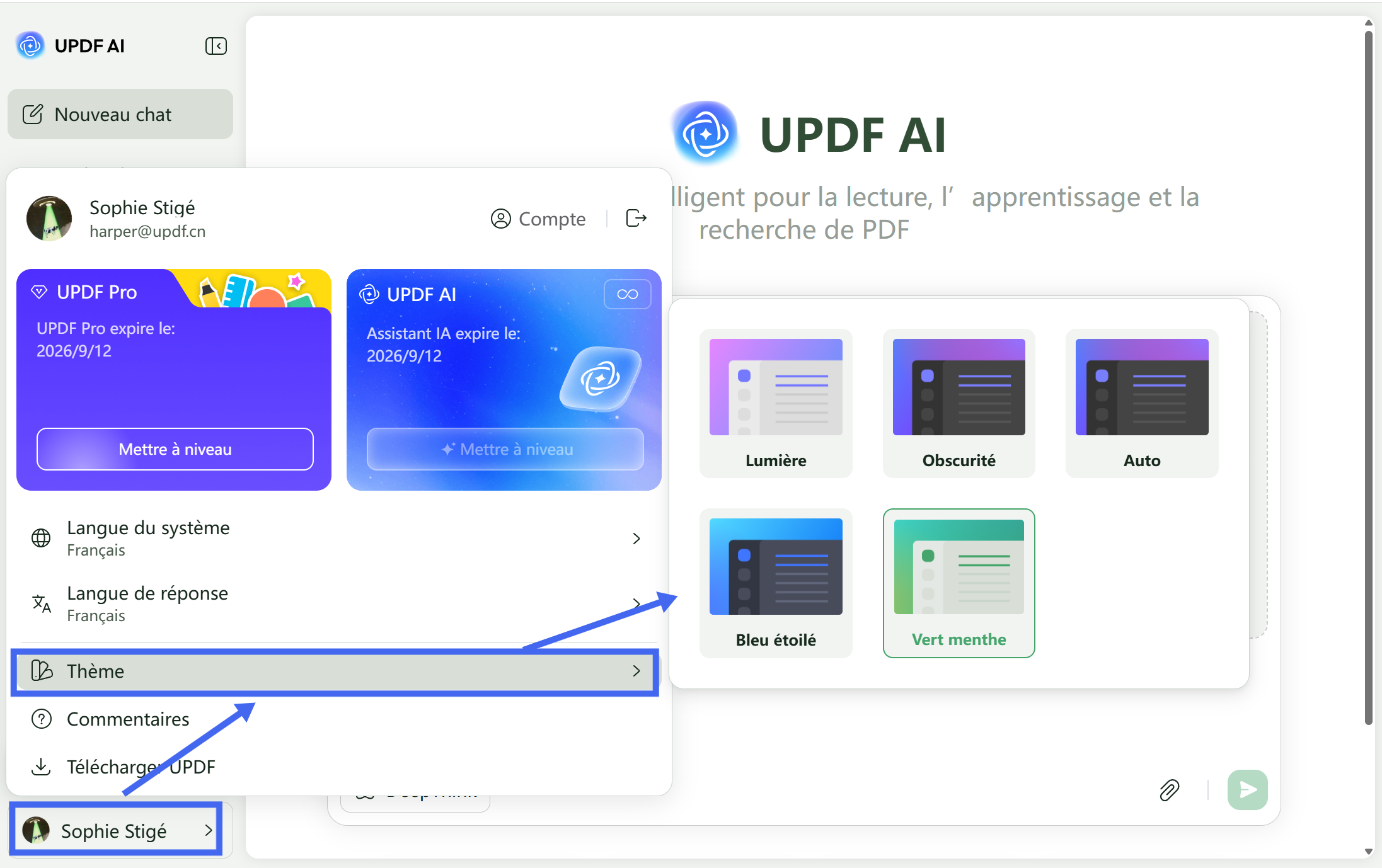This screenshot has width=1382, height=868.
Task: Select the Lumière theme option
Action: tap(775, 404)
